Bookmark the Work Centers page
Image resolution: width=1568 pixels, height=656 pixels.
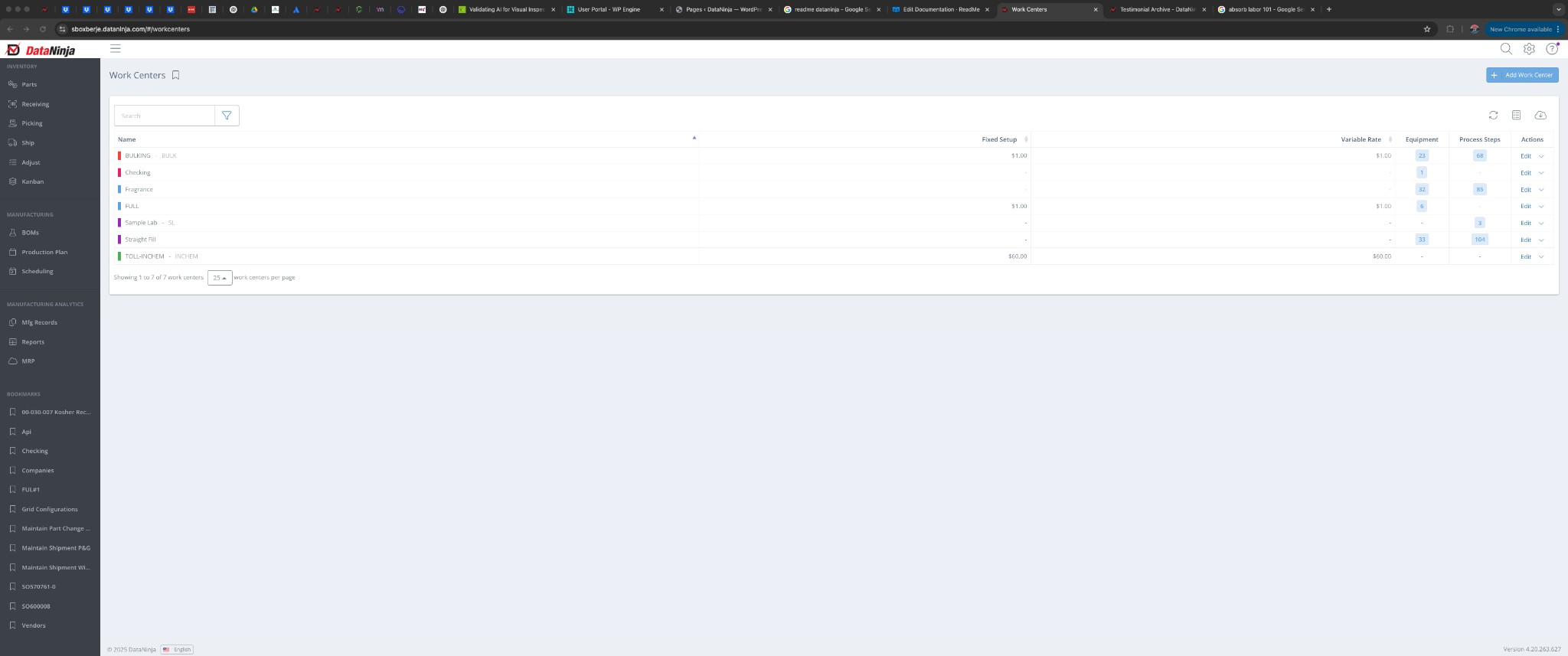point(176,75)
